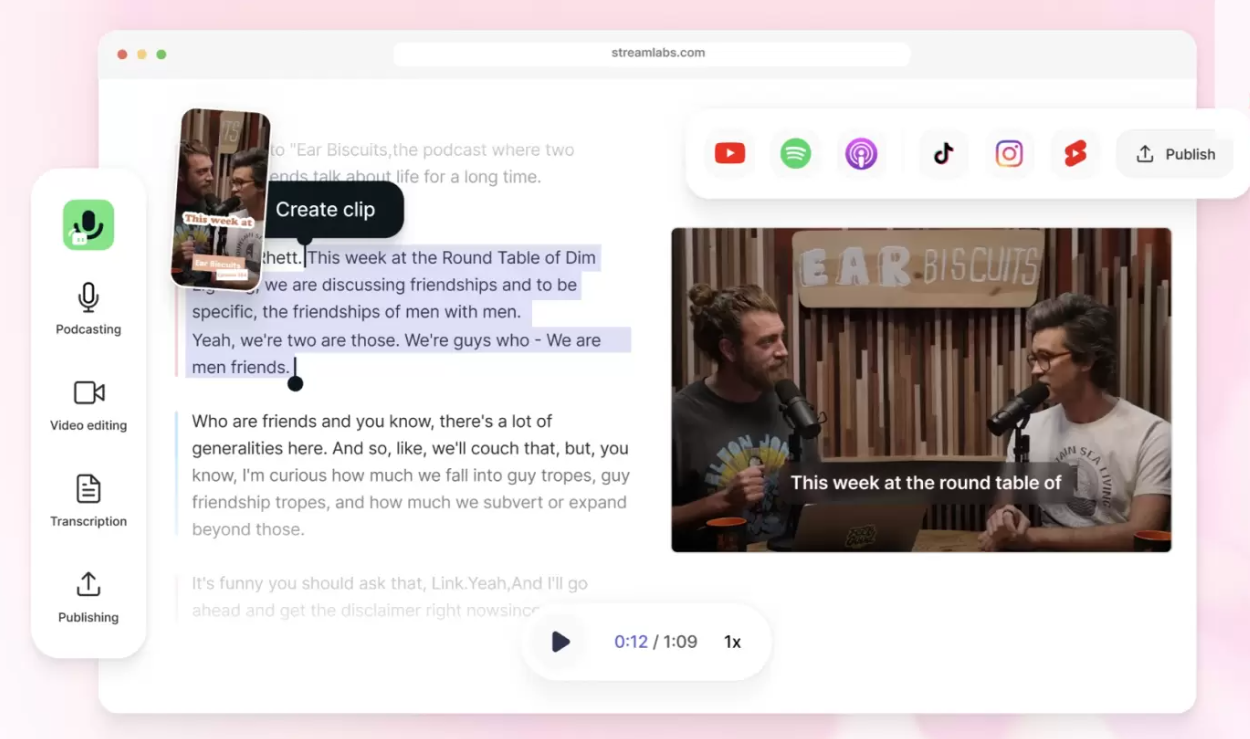The image size is (1250, 739).
Task: Click the 1:09 total duration text
Action: (x=680, y=642)
